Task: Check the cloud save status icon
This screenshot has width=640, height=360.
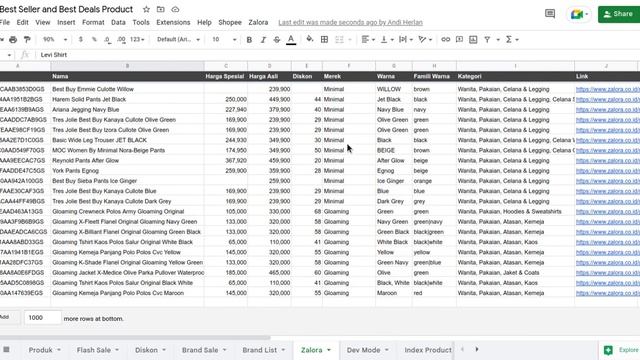Action: tap(175, 9)
